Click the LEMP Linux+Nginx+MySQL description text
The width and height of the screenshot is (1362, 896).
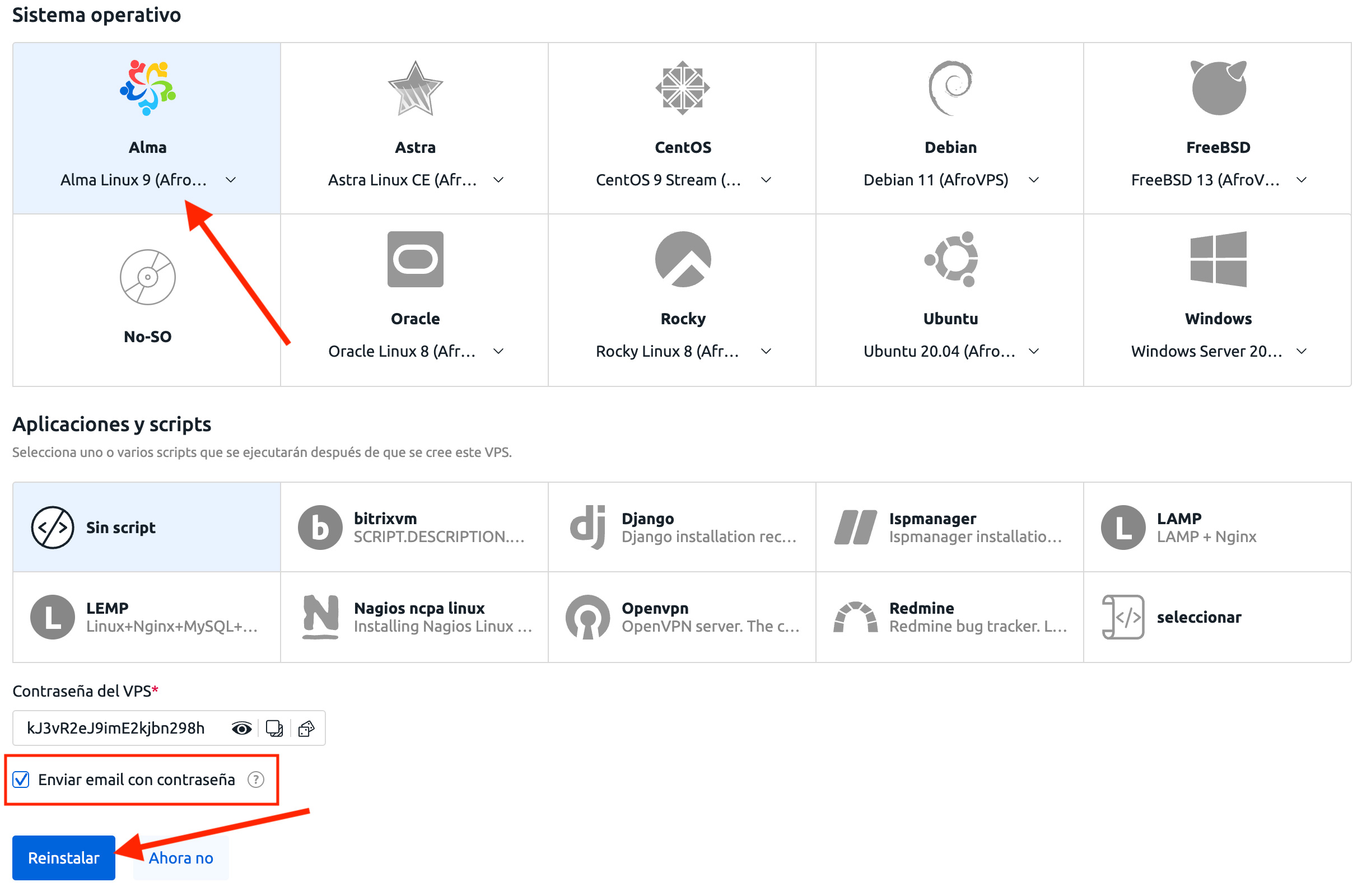[x=172, y=626]
